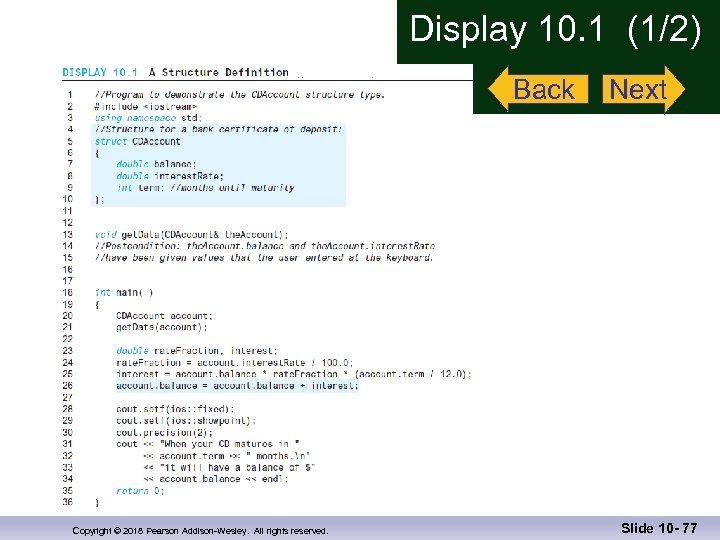Click the 'Structure for a bank certificate of deposit' comment
The image size is (720, 540).
pos(219,129)
